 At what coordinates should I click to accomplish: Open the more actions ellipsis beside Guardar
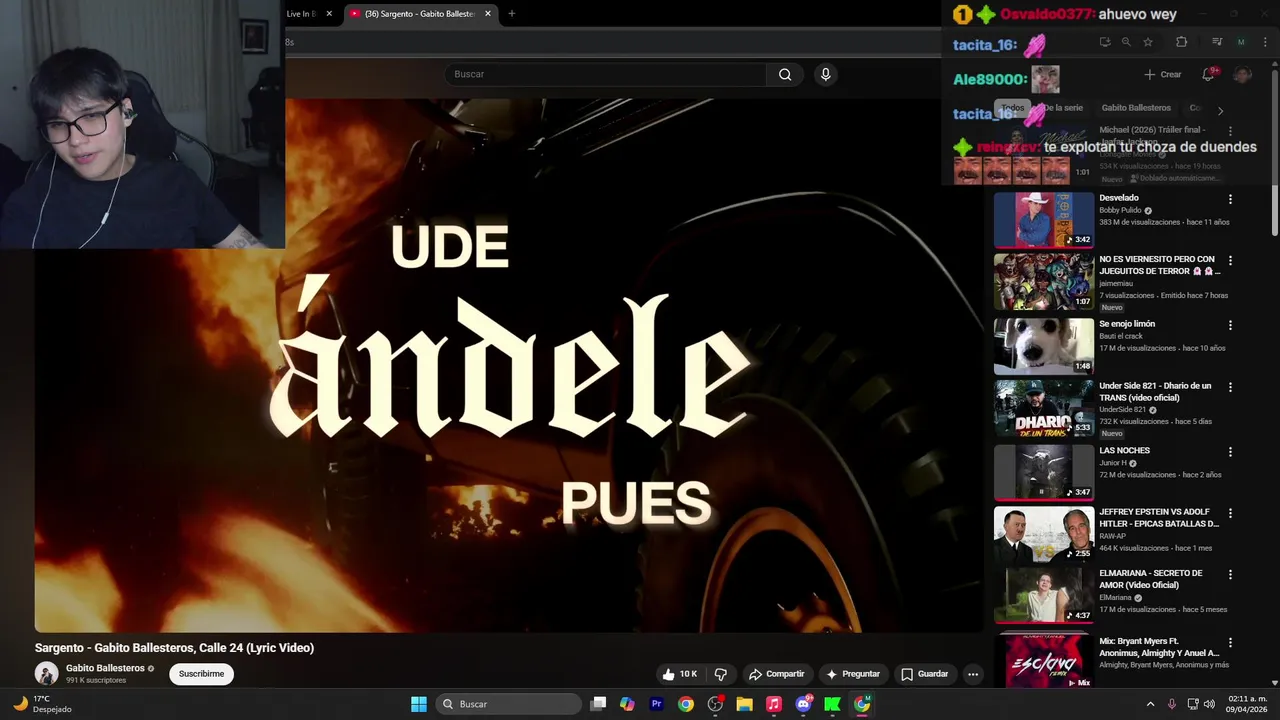[x=972, y=674]
